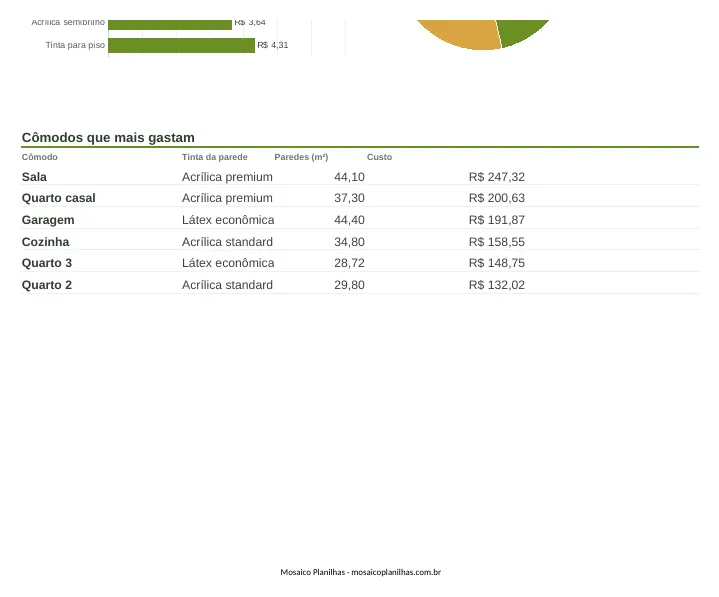The image size is (719, 597).
Task: Click the cost "R$ 148,75"
Action: coord(497,263)
